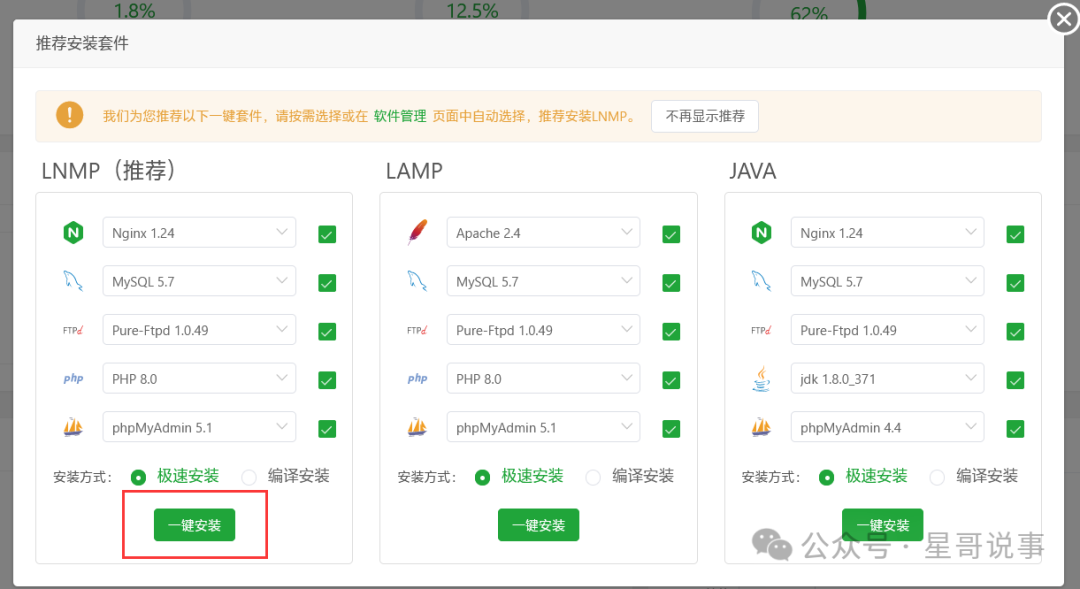The height and width of the screenshot is (589, 1080).
Task: Open Pure-Ftpd 1.0.49 dropdown in LAMP
Action: 543,330
